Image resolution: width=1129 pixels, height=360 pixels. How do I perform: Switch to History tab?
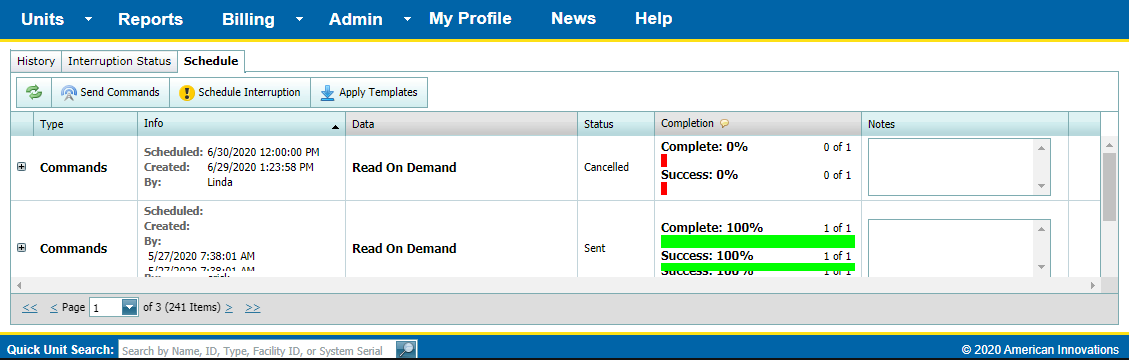[x=36, y=61]
